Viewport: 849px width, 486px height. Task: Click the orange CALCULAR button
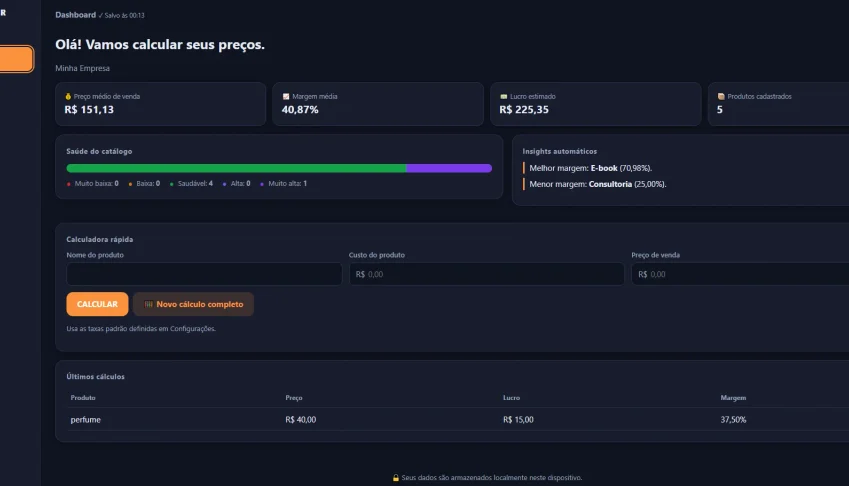click(97, 304)
